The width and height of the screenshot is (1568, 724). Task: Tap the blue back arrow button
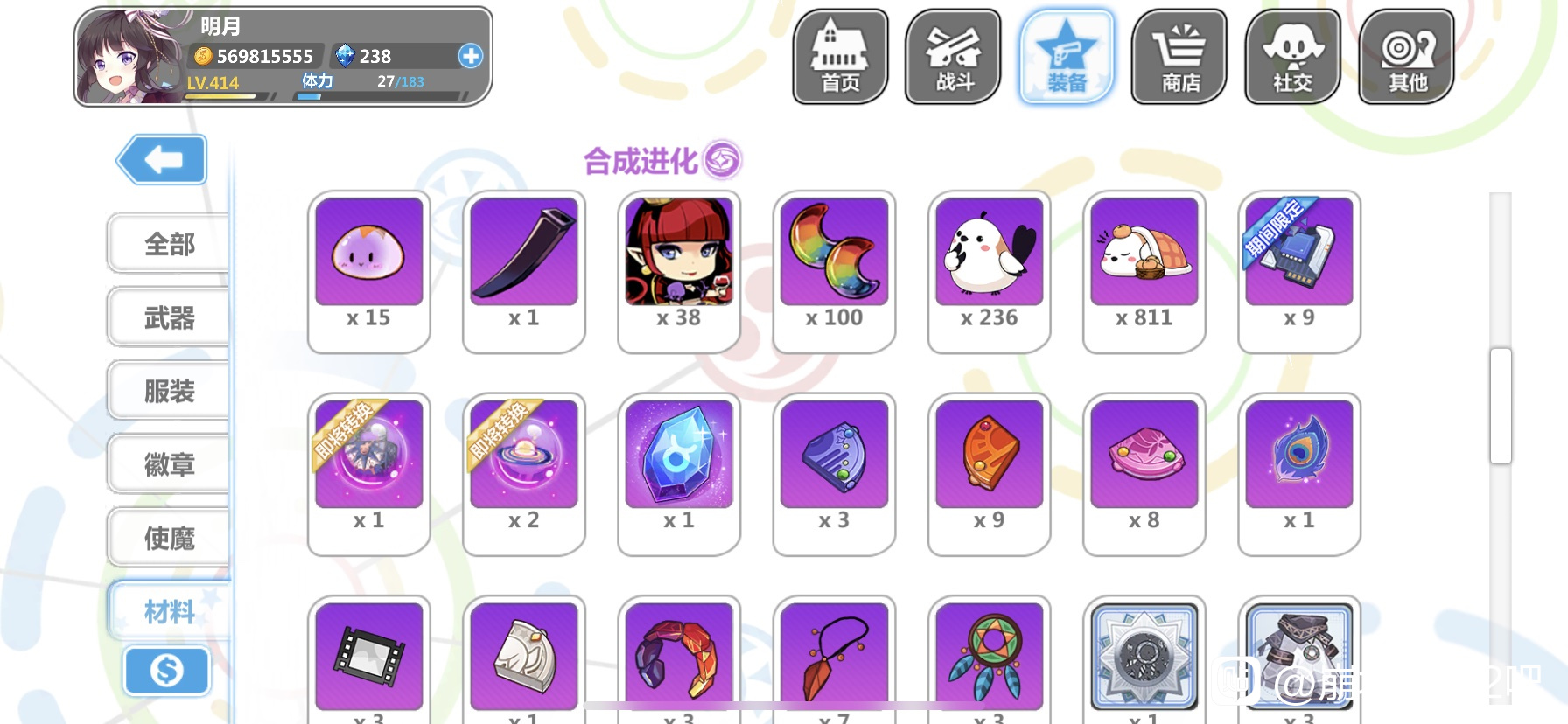[162, 159]
